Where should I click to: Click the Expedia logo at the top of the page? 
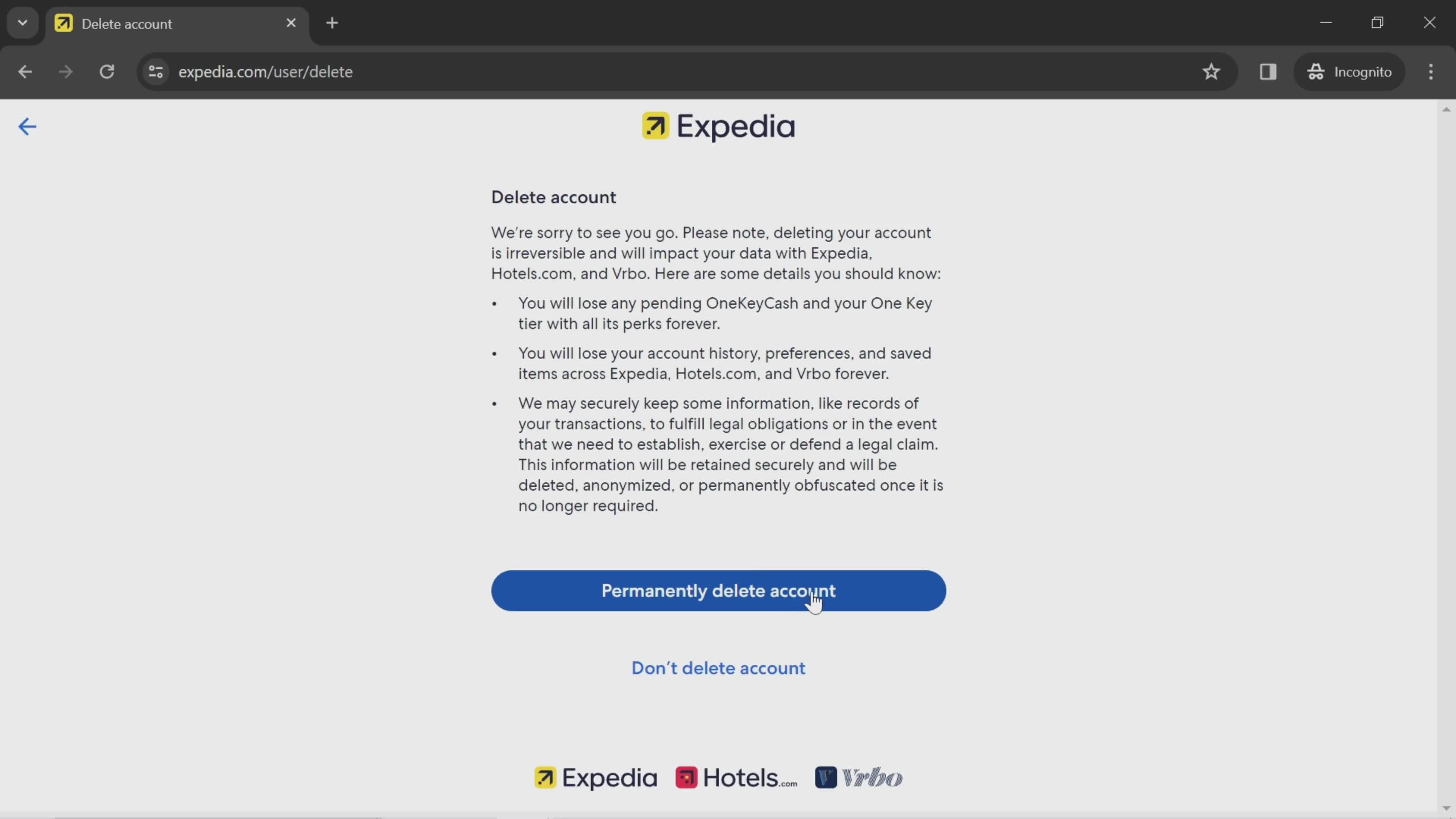pos(719,126)
